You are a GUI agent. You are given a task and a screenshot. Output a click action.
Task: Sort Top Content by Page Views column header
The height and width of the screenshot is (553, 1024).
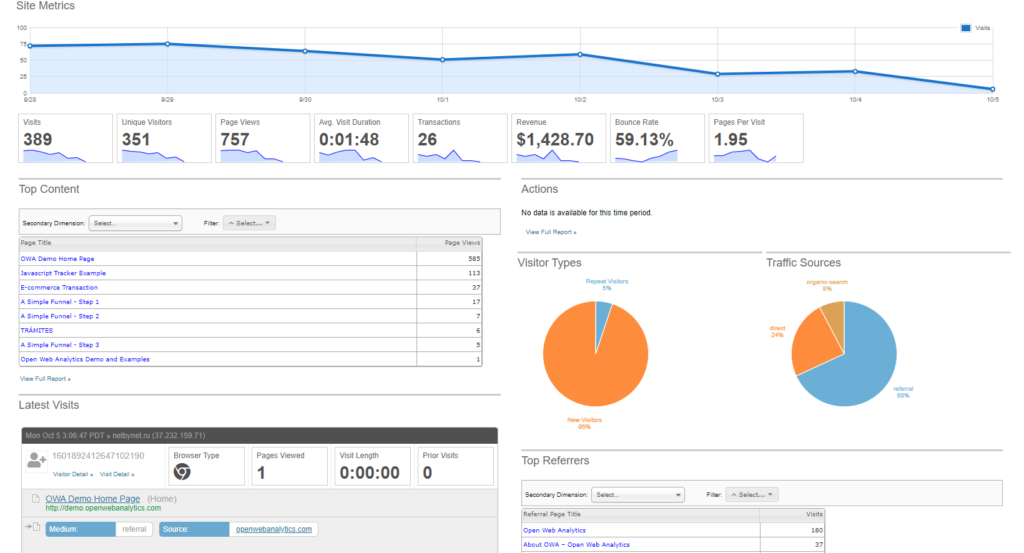[462, 242]
